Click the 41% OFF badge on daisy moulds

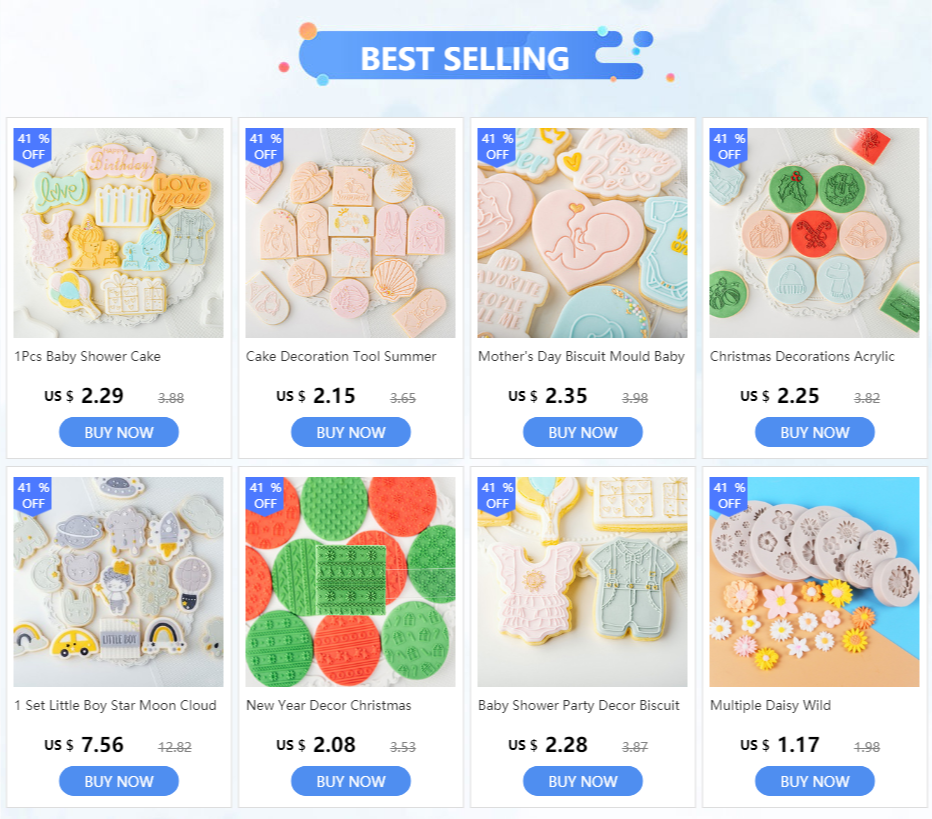[x=729, y=496]
